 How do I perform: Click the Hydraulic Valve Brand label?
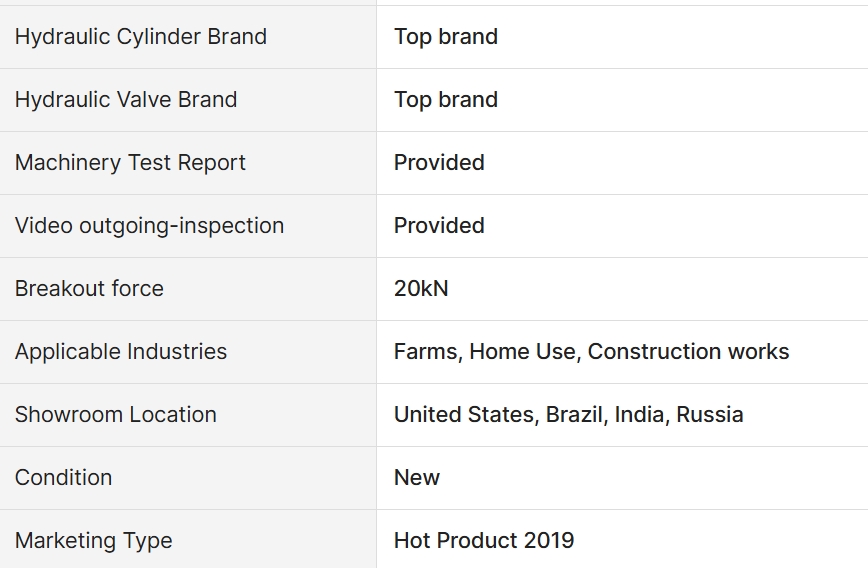click(x=126, y=100)
